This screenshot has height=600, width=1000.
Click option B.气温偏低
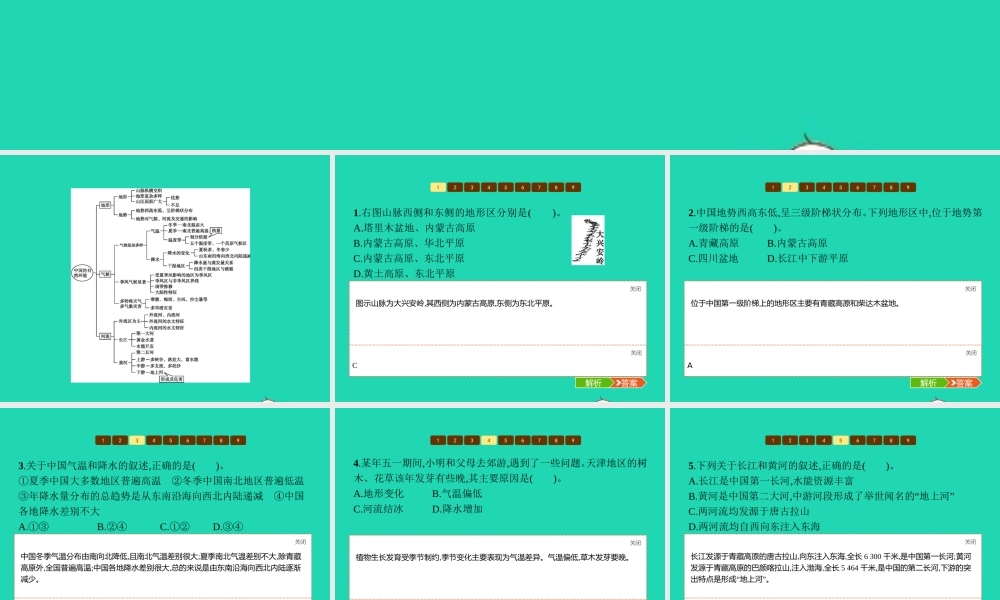(x=457, y=494)
